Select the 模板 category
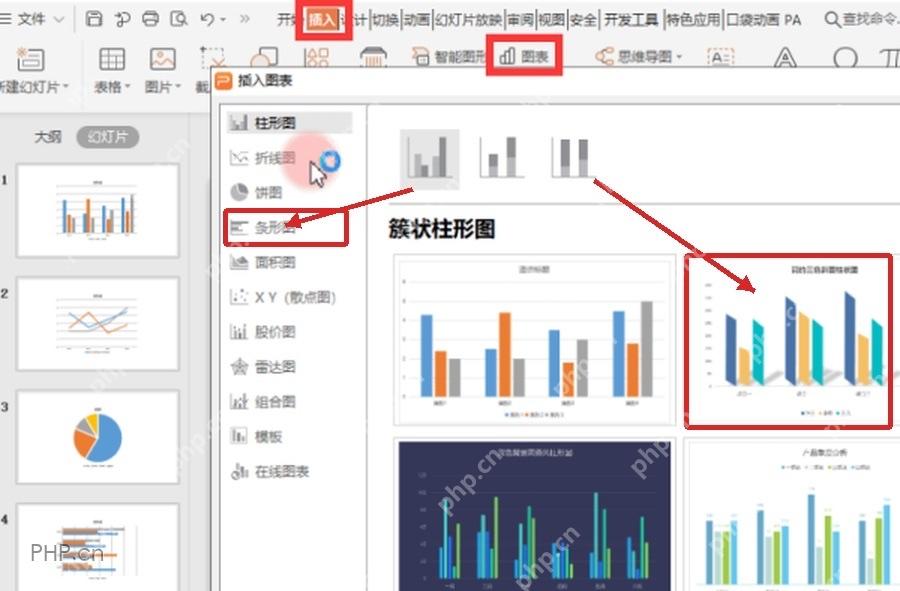This screenshot has height=591, width=900. pyautogui.click(x=257, y=437)
